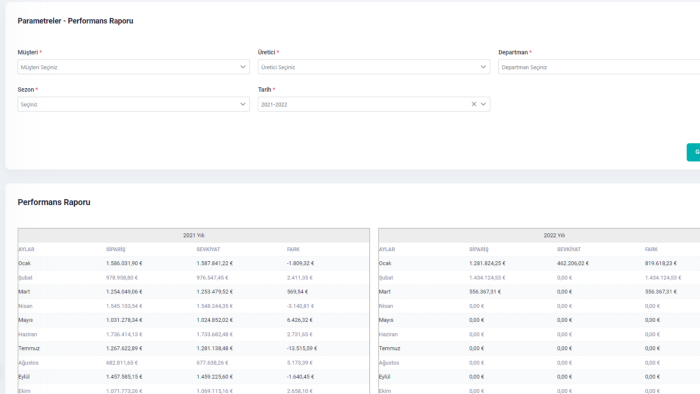Clear the Tarih selection with the X icon
The width and height of the screenshot is (700, 394).
pyautogui.click(x=474, y=104)
